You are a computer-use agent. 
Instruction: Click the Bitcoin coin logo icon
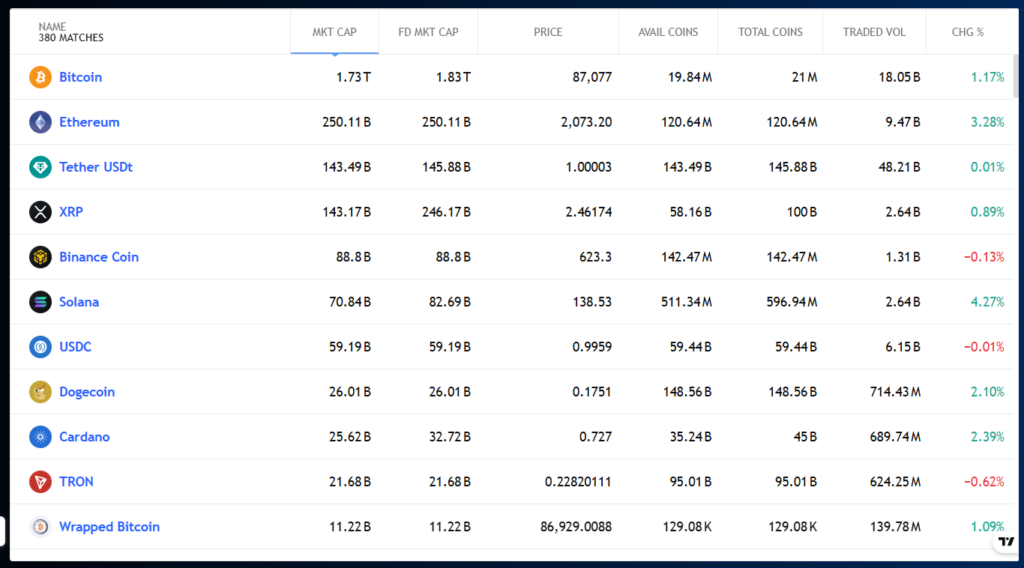40,77
